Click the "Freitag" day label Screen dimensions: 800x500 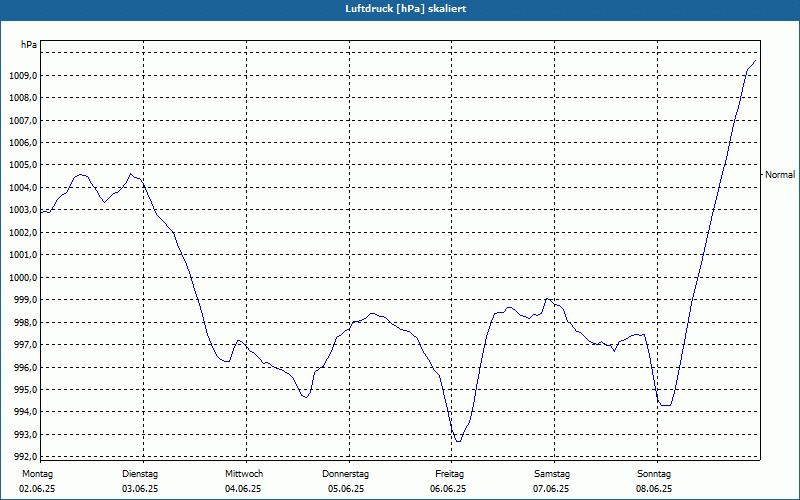(x=449, y=474)
